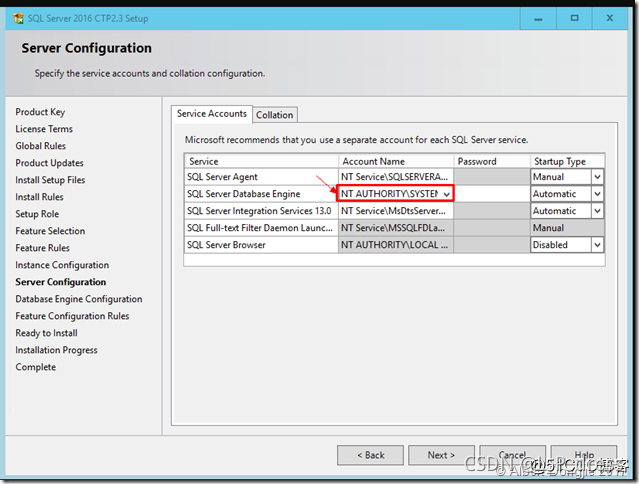Open SQL Server Agent startup type dropdown
The width and height of the screenshot is (639, 484).
[597, 177]
